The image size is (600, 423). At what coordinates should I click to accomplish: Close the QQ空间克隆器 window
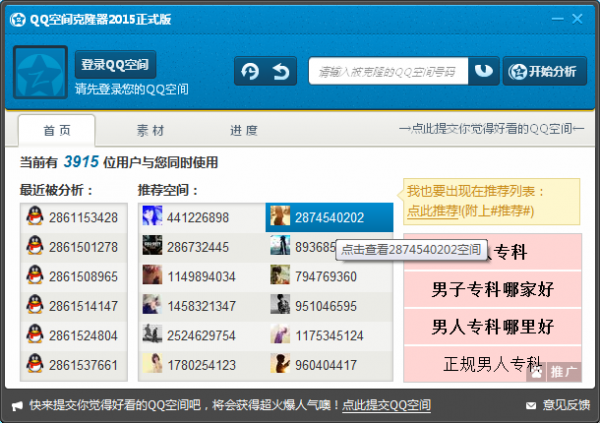click(577, 18)
